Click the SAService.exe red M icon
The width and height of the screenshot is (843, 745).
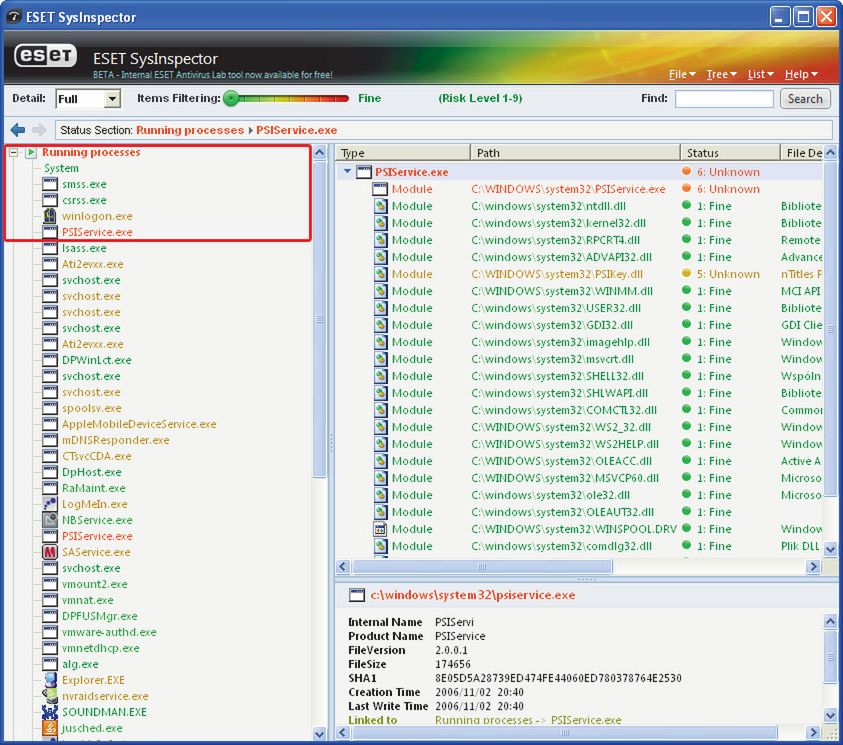click(x=50, y=552)
